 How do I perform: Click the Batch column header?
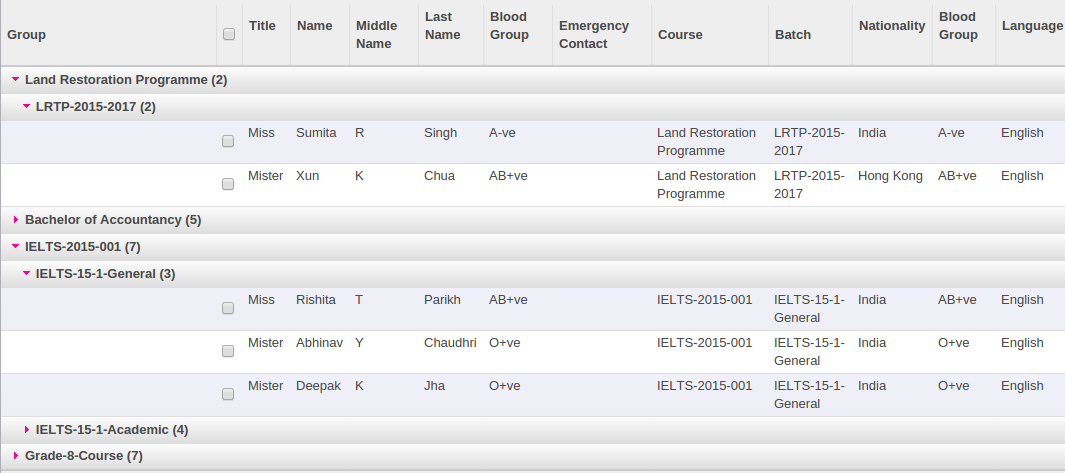click(x=793, y=35)
